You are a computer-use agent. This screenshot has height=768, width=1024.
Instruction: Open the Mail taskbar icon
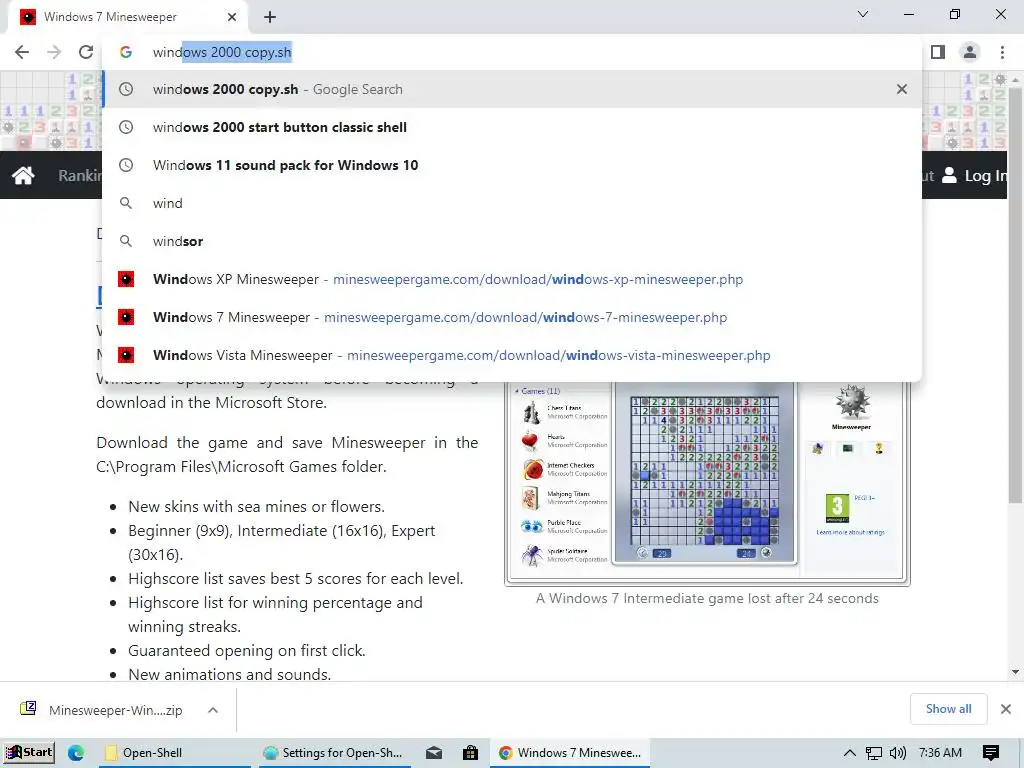(x=434, y=753)
